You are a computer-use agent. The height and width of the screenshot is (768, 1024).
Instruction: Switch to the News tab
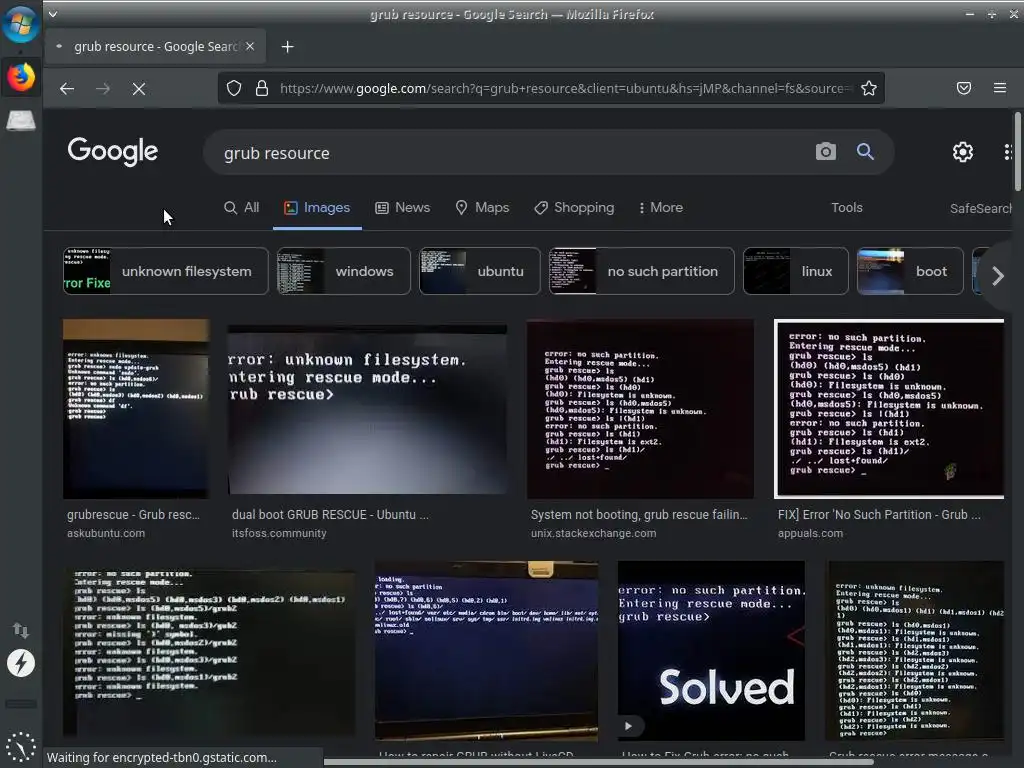403,208
